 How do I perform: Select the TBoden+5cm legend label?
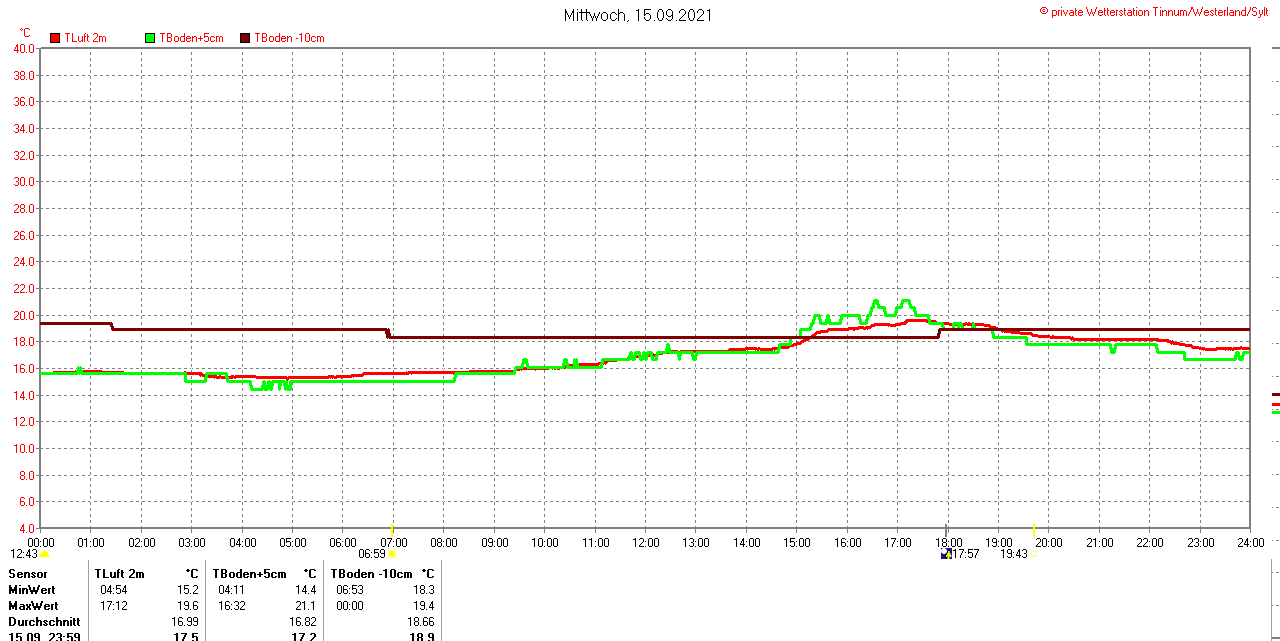click(x=191, y=38)
